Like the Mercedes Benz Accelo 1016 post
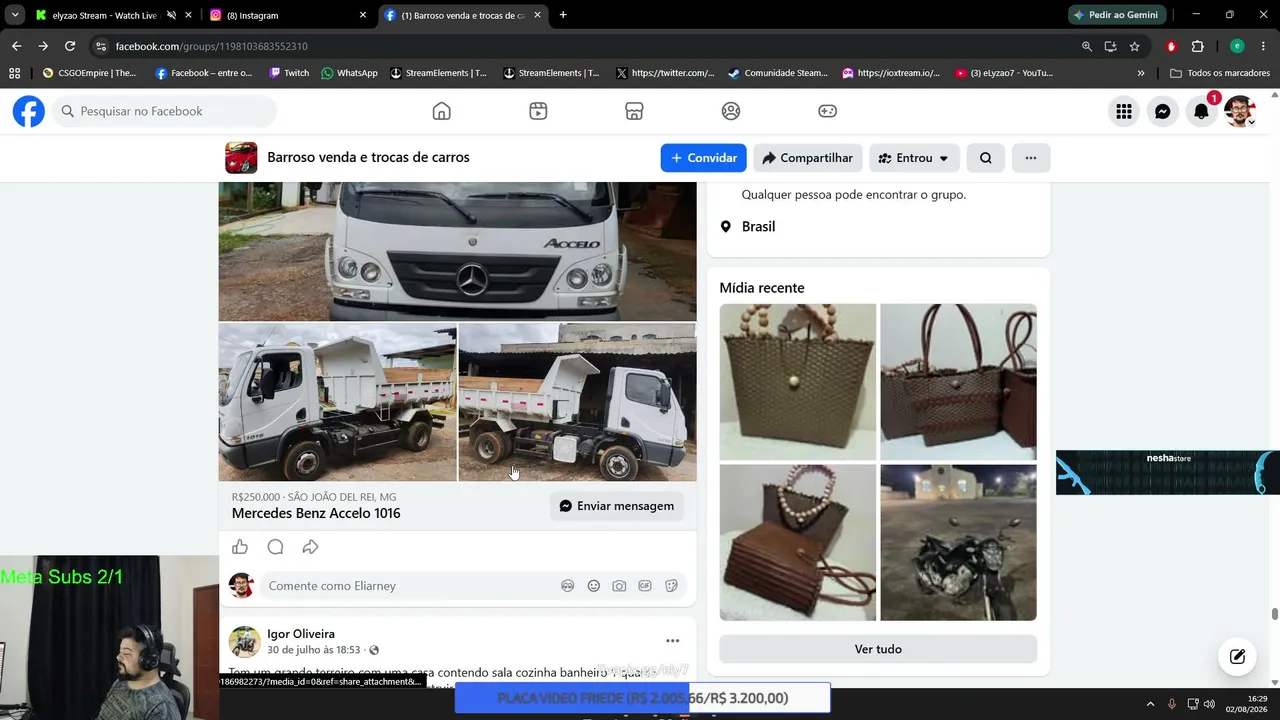Viewport: 1280px width, 720px height. pyautogui.click(x=240, y=547)
